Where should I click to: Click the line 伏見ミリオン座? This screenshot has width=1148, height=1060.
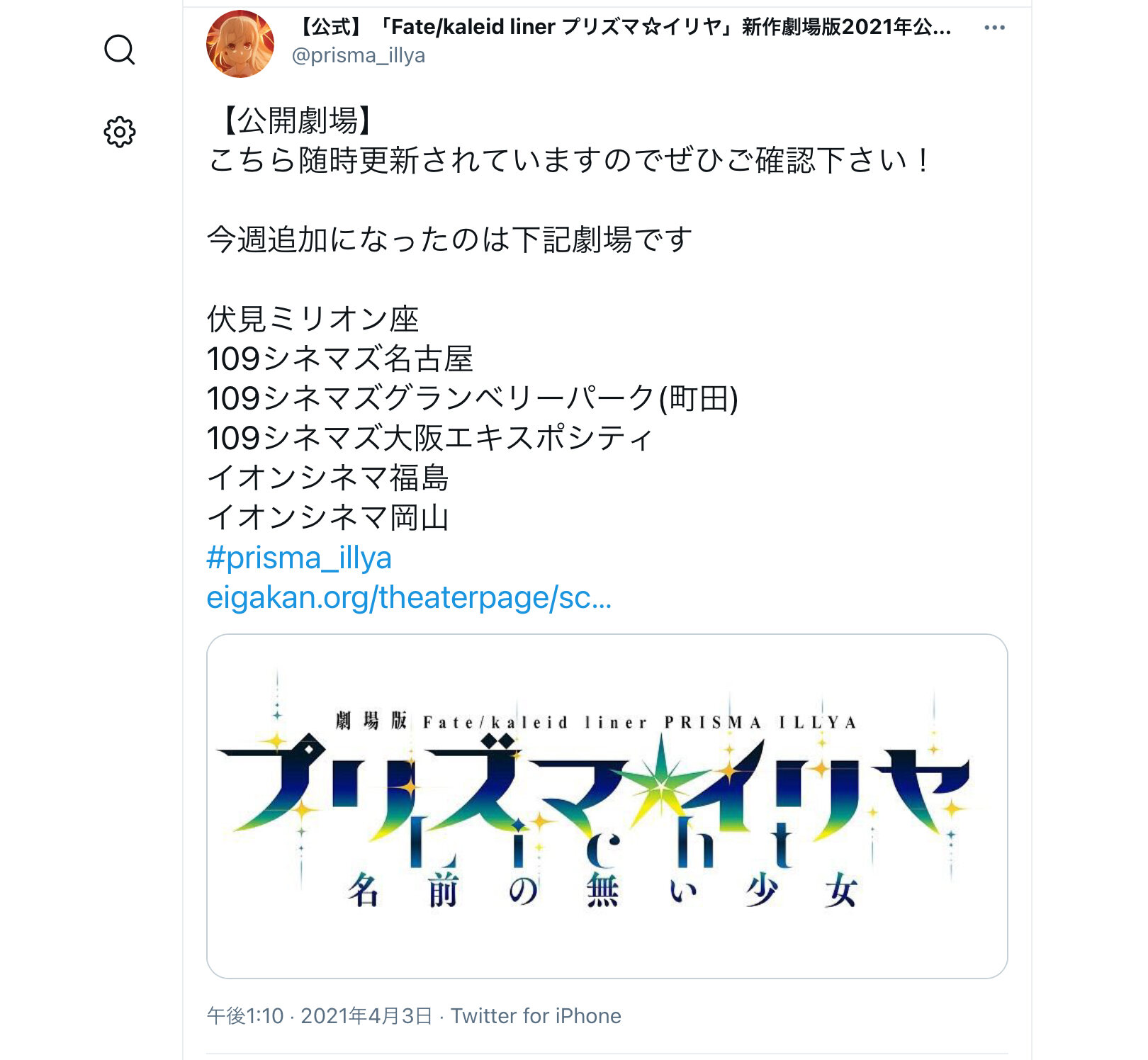point(313,319)
